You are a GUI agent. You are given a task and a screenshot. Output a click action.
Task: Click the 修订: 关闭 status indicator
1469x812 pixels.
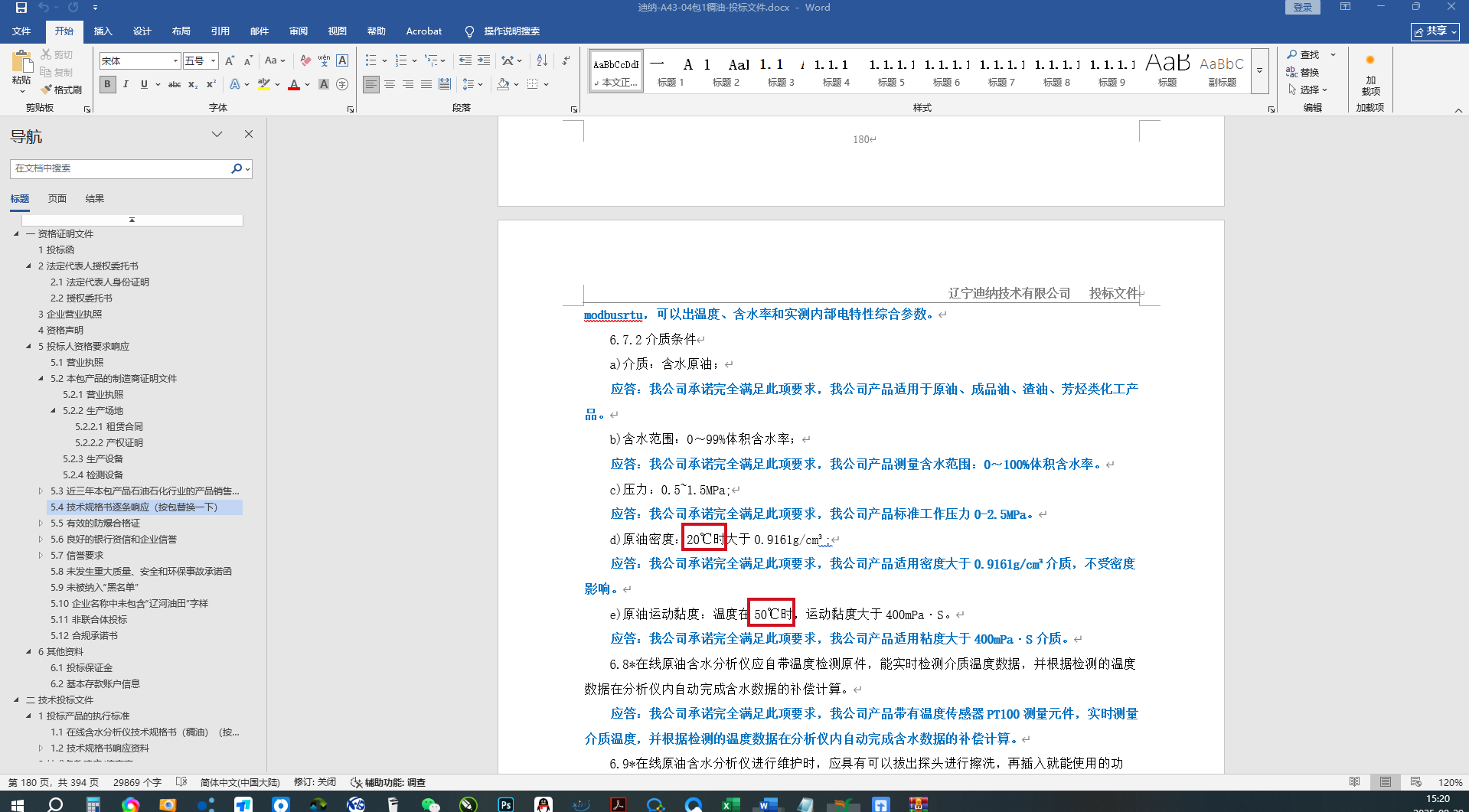tap(315, 782)
